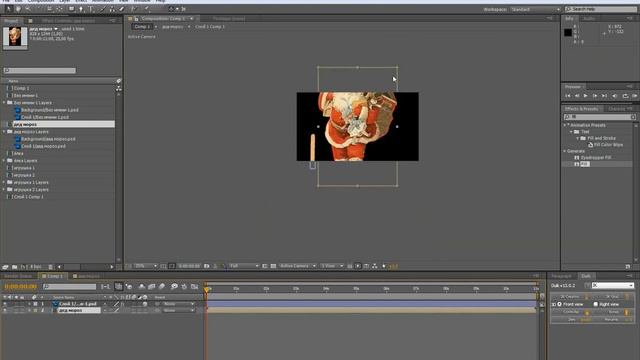Image resolution: width=640 pixels, height=360 pixels.
Task: Jump to first frame in Preview panel
Action: click(568, 96)
